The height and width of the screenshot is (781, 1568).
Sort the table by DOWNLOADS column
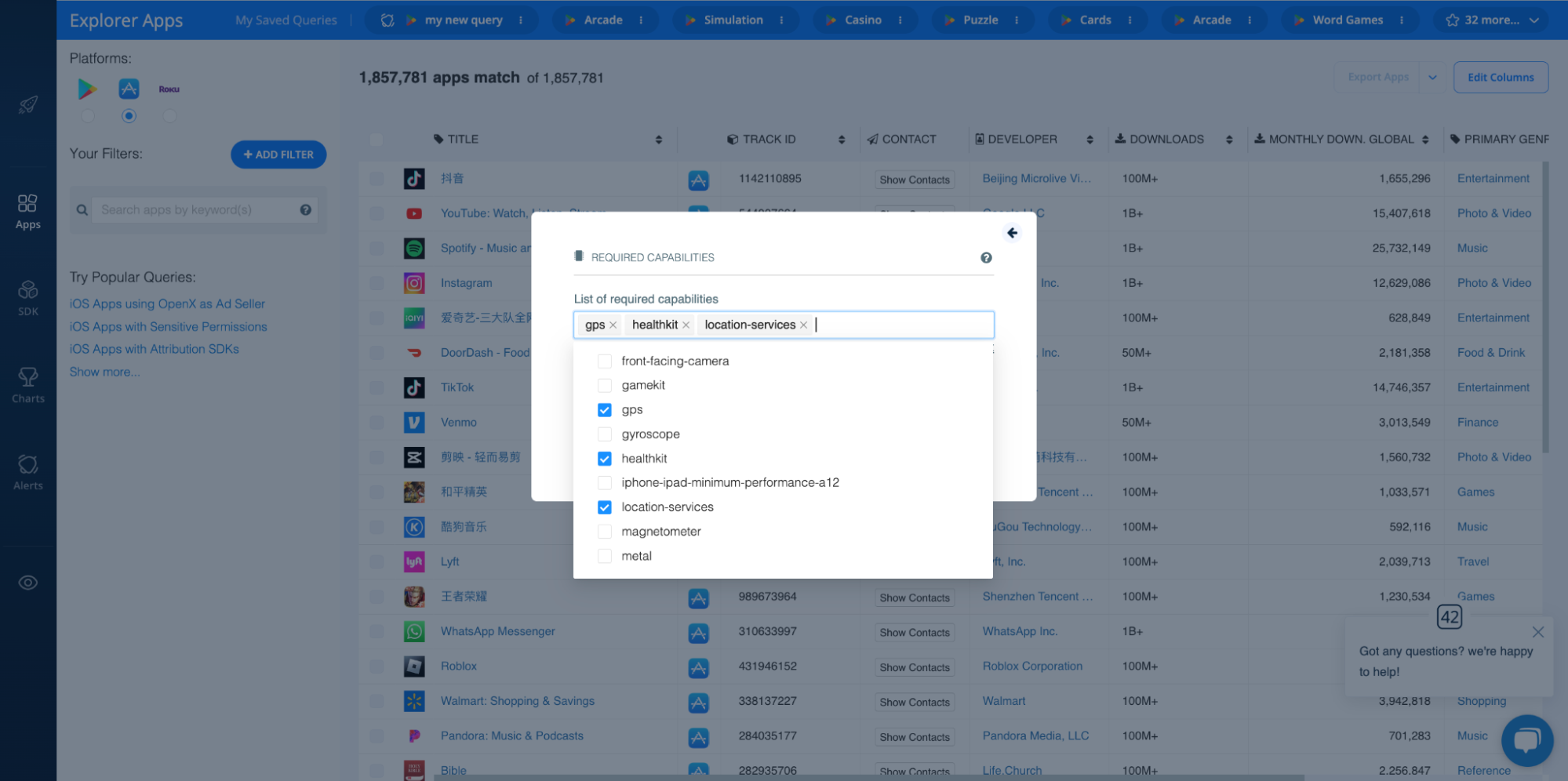1229,140
